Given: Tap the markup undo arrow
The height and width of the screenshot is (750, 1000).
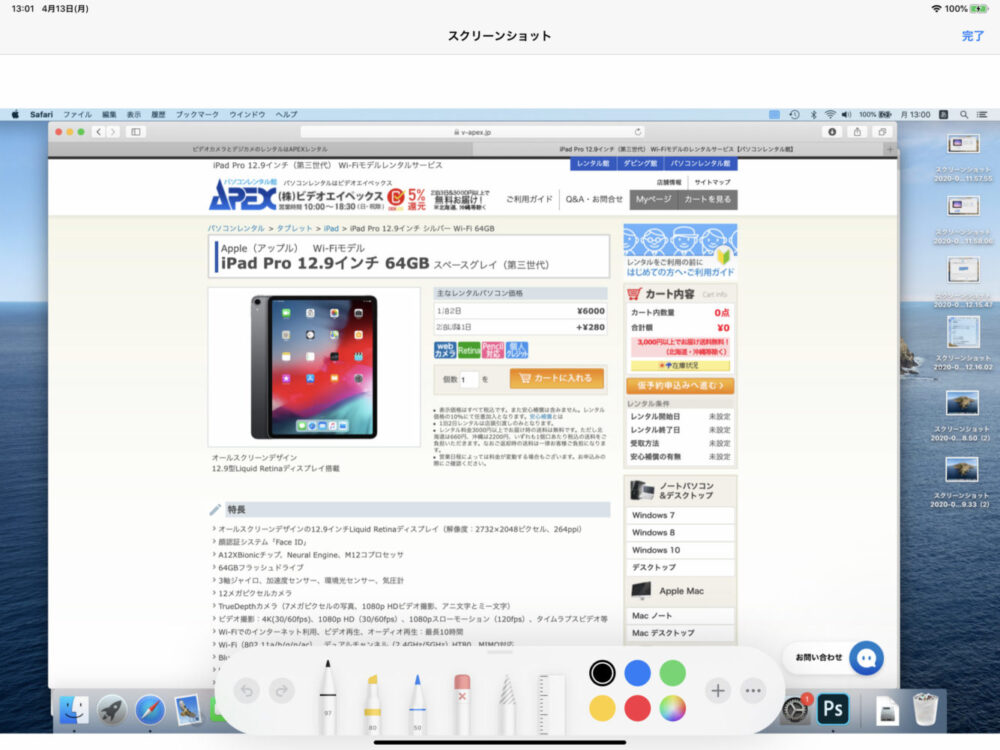Looking at the screenshot, I should (x=247, y=690).
